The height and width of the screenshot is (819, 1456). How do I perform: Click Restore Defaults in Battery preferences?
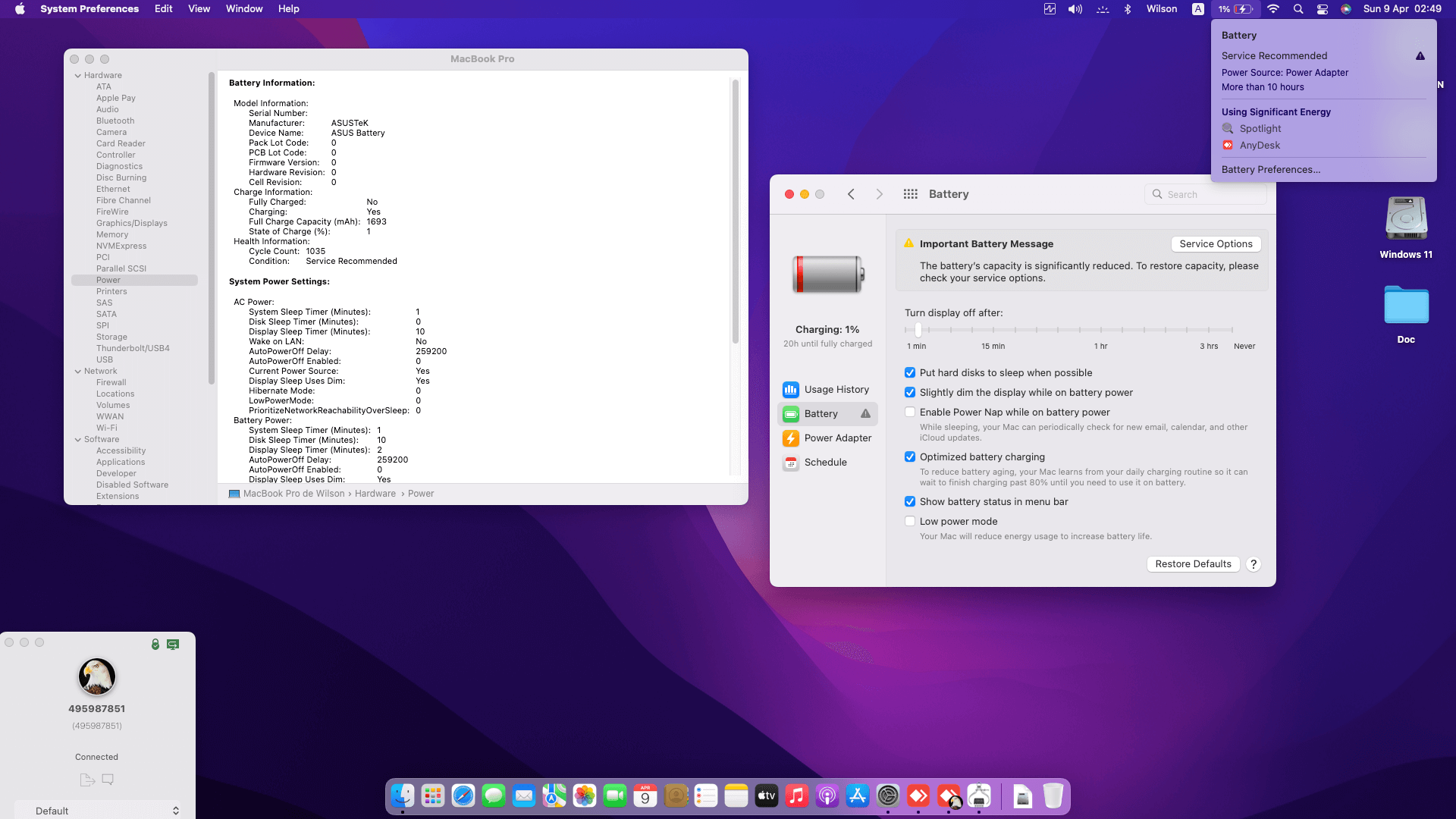click(1193, 563)
